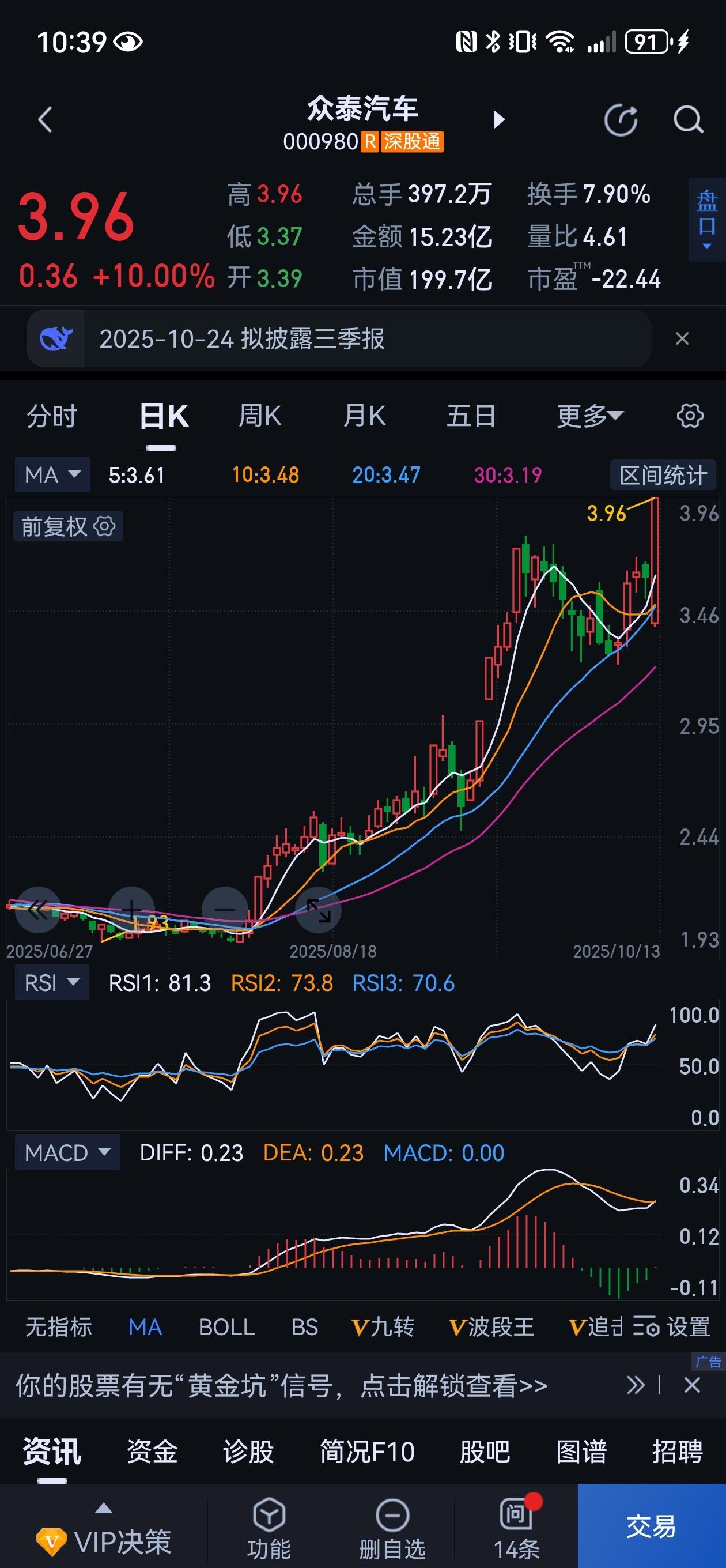Screen dimensions: 726x1568
Task: Refresh the stock quote
Action: coord(621,119)
